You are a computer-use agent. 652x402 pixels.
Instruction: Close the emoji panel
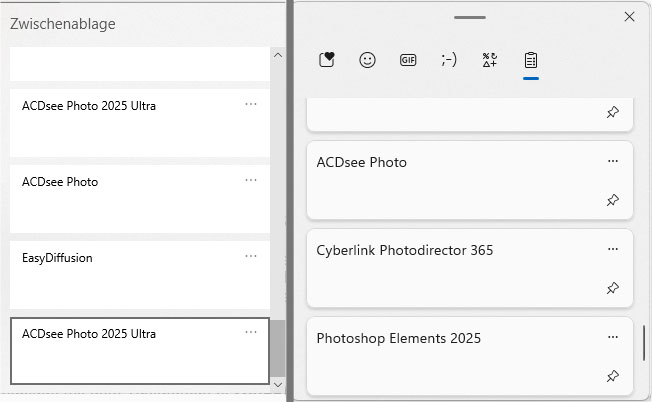629,17
